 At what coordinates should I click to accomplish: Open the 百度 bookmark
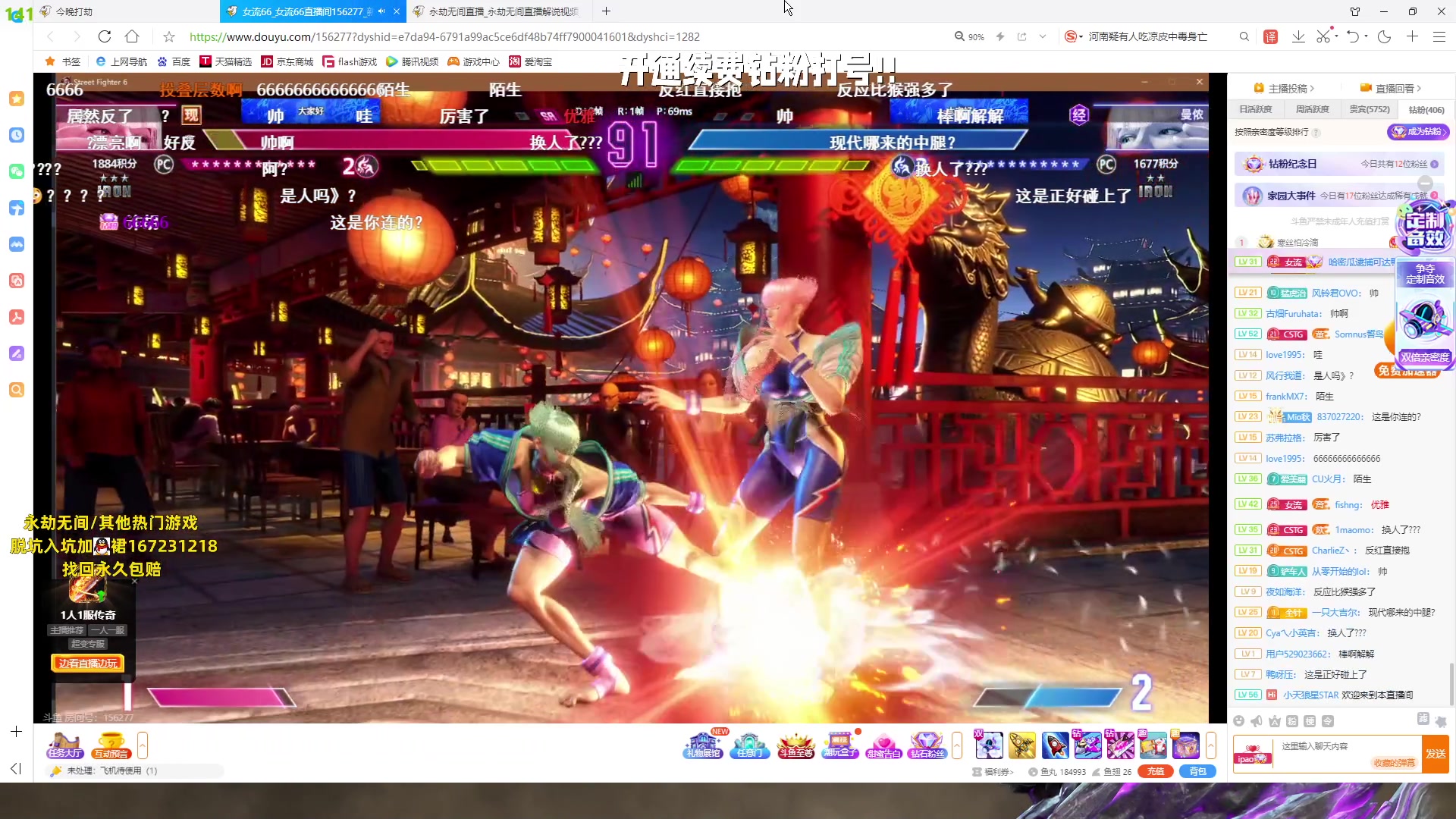point(174,61)
